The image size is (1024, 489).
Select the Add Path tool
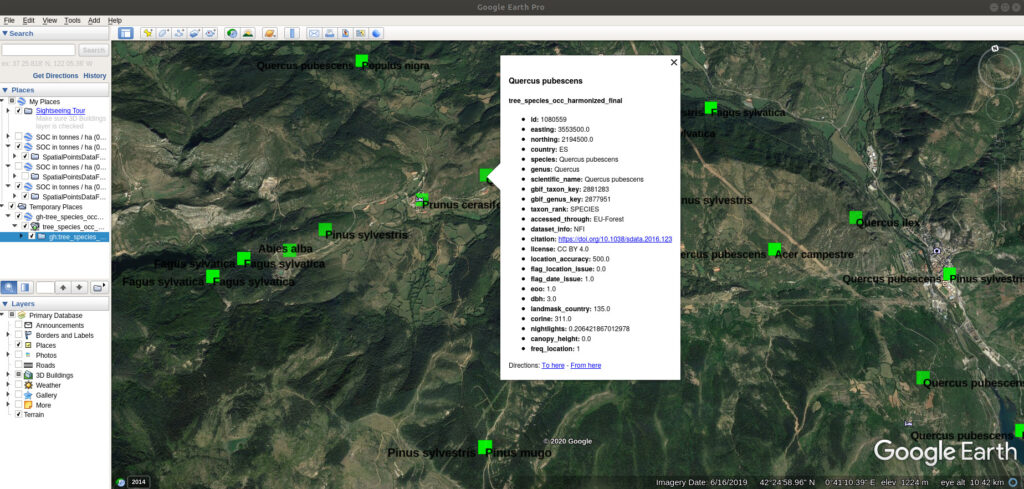179,33
